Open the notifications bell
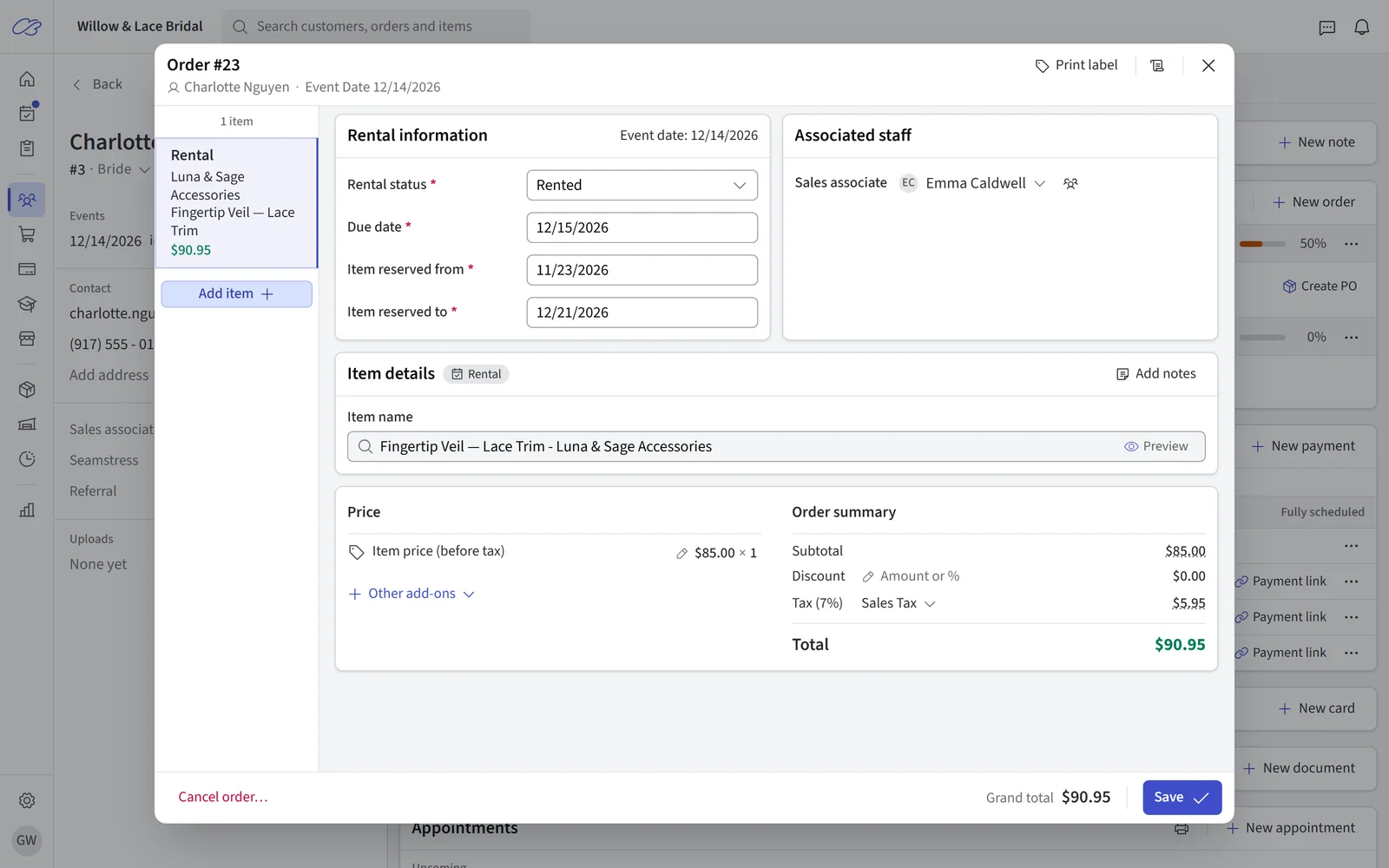Viewport: 1389px width, 868px height. coord(1361,27)
